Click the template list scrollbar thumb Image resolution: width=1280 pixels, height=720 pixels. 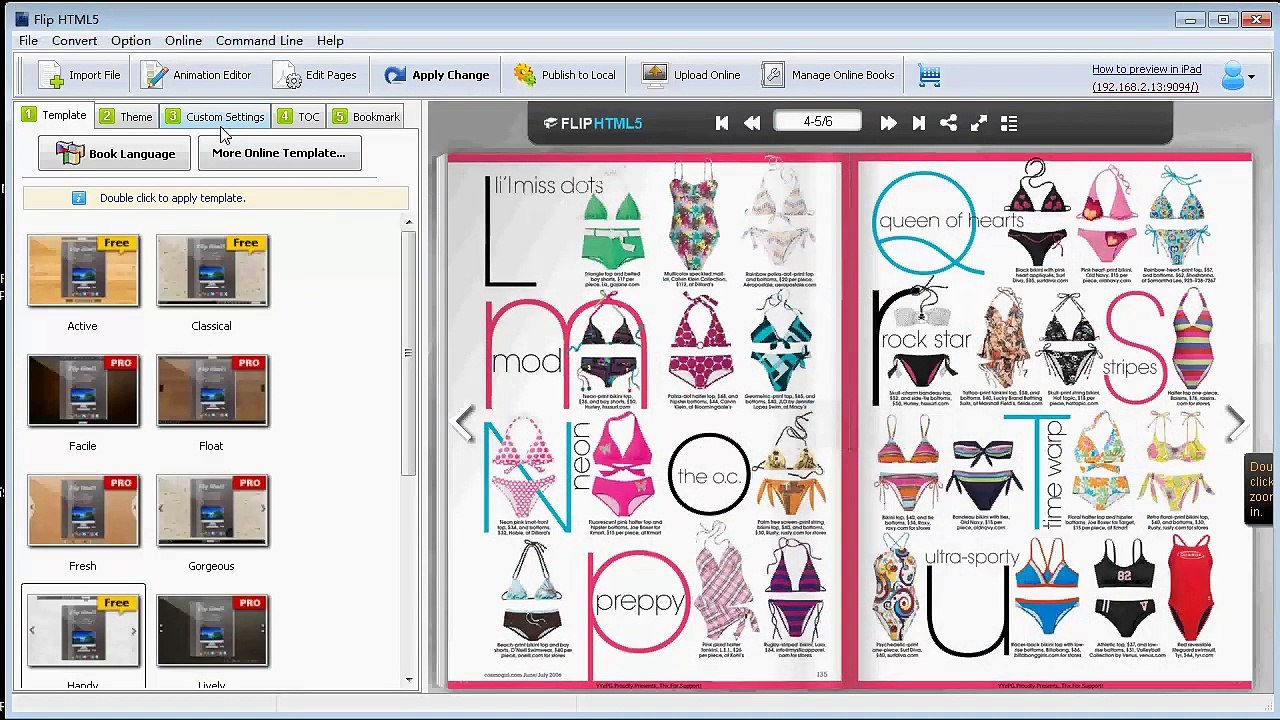pyautogui.click(x=408, y=352)
